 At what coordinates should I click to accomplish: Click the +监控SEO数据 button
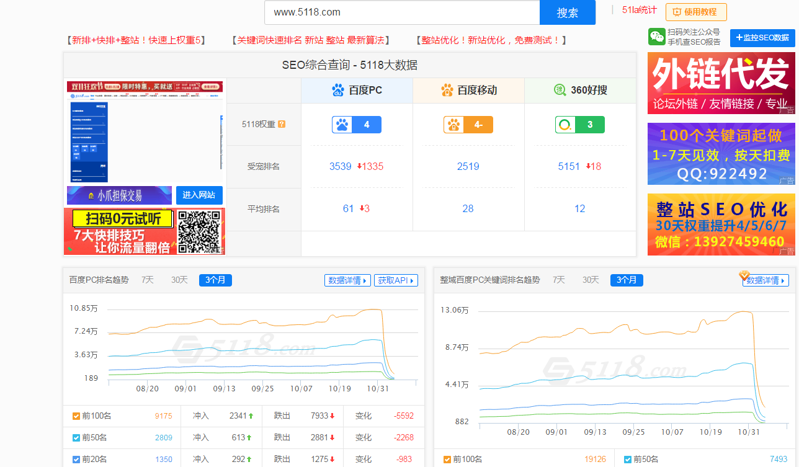pos(762,38)
